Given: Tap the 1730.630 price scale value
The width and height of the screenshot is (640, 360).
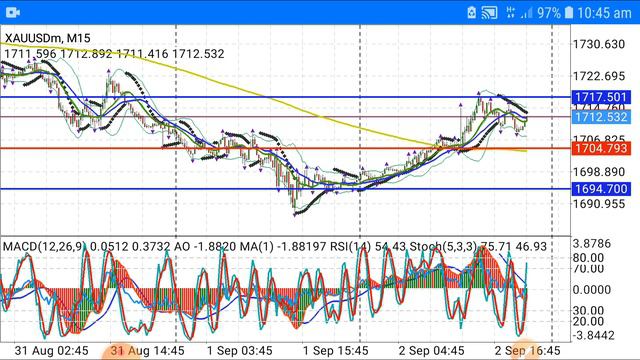Looking at the screenshot, I should click(x=599, y=44).
